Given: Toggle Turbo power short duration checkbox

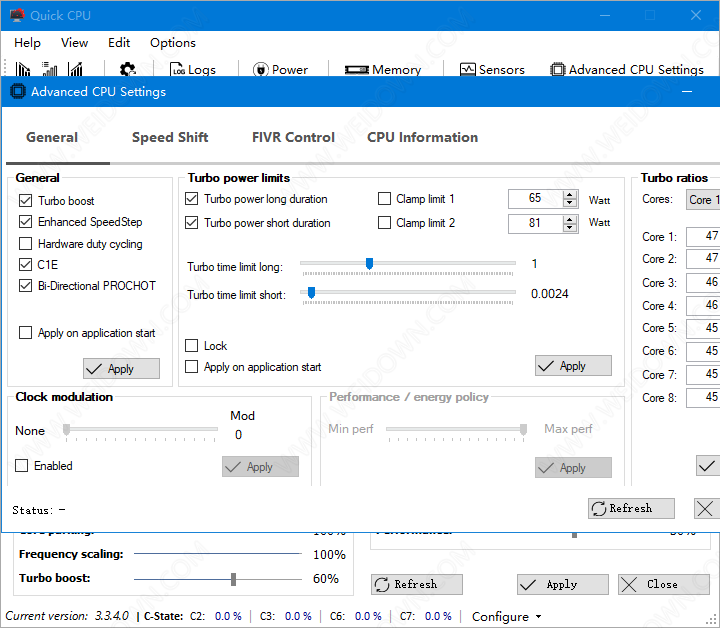Looking at the screenshot, I should pyautogui.click(x=191, y=223).
